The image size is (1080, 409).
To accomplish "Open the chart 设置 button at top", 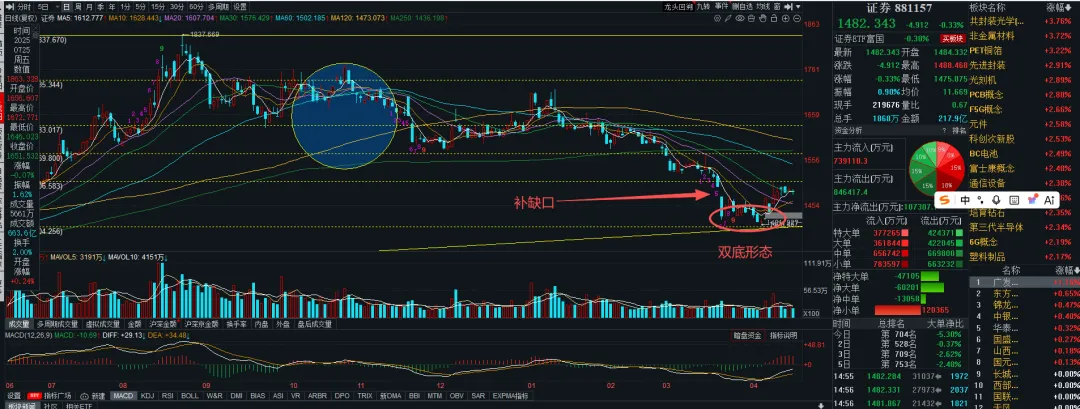I will tap(240, 7).
